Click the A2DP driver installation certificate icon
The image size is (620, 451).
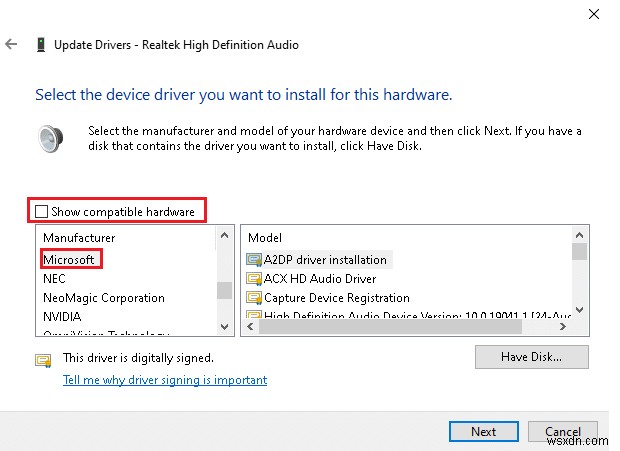[x=254, y=260]
